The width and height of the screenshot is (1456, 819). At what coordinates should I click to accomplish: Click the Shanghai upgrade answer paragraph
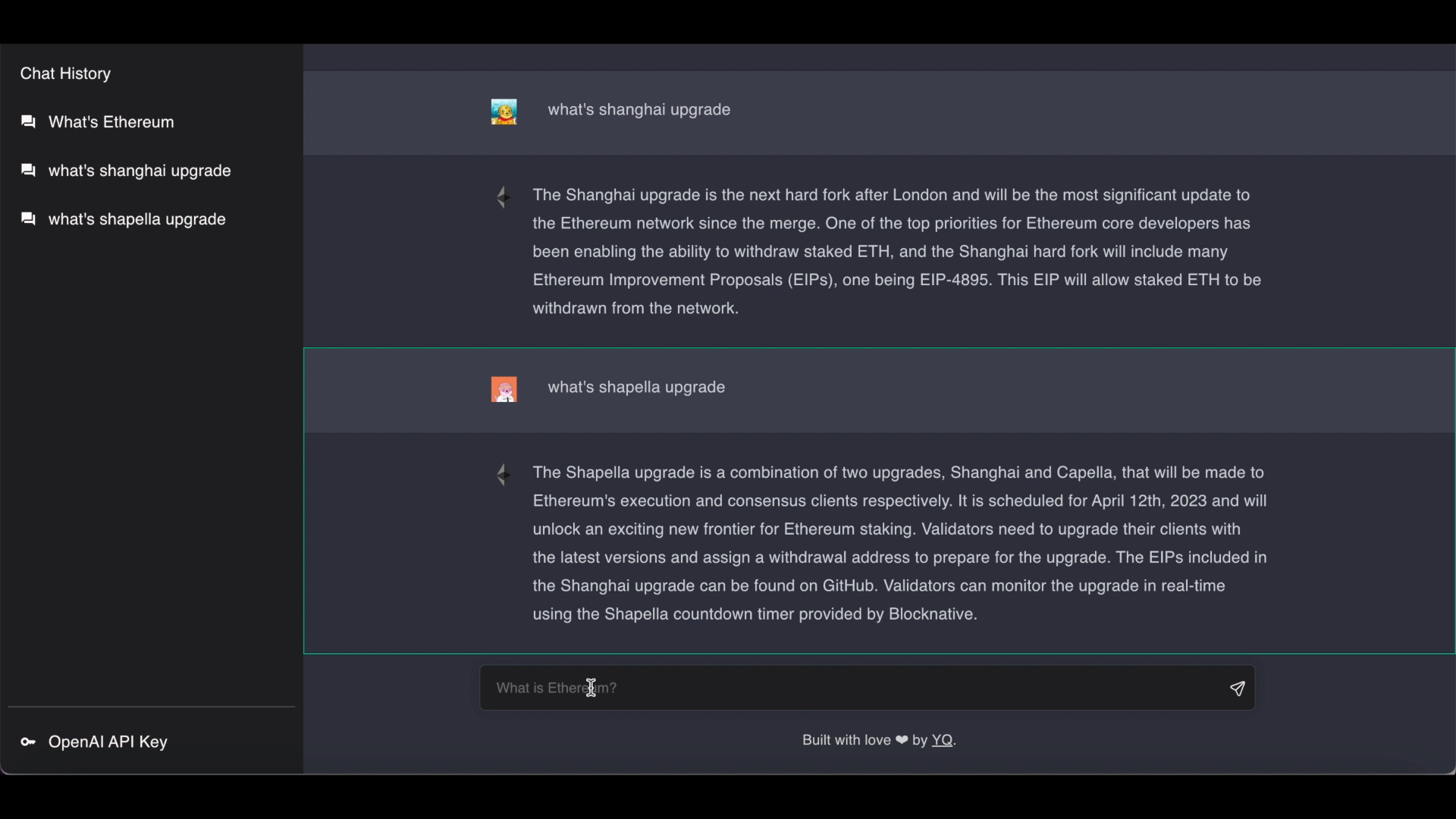[897, 252]
